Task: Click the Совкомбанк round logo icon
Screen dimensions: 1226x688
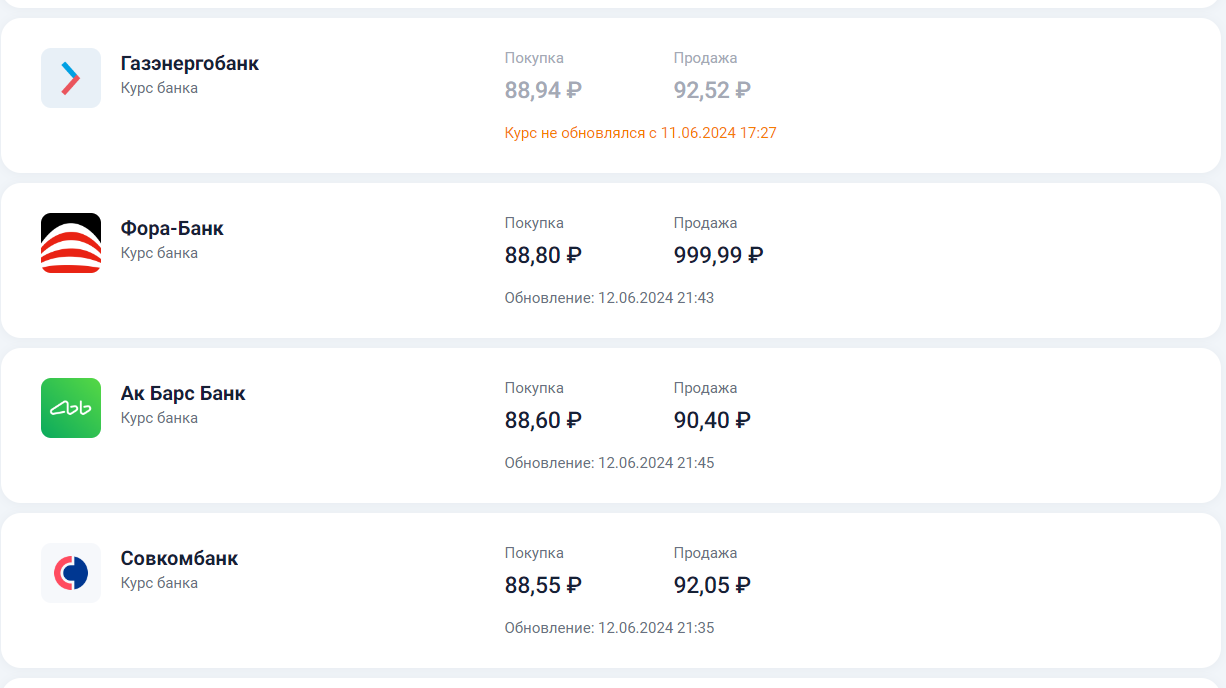Action: (x=71, y=573)
